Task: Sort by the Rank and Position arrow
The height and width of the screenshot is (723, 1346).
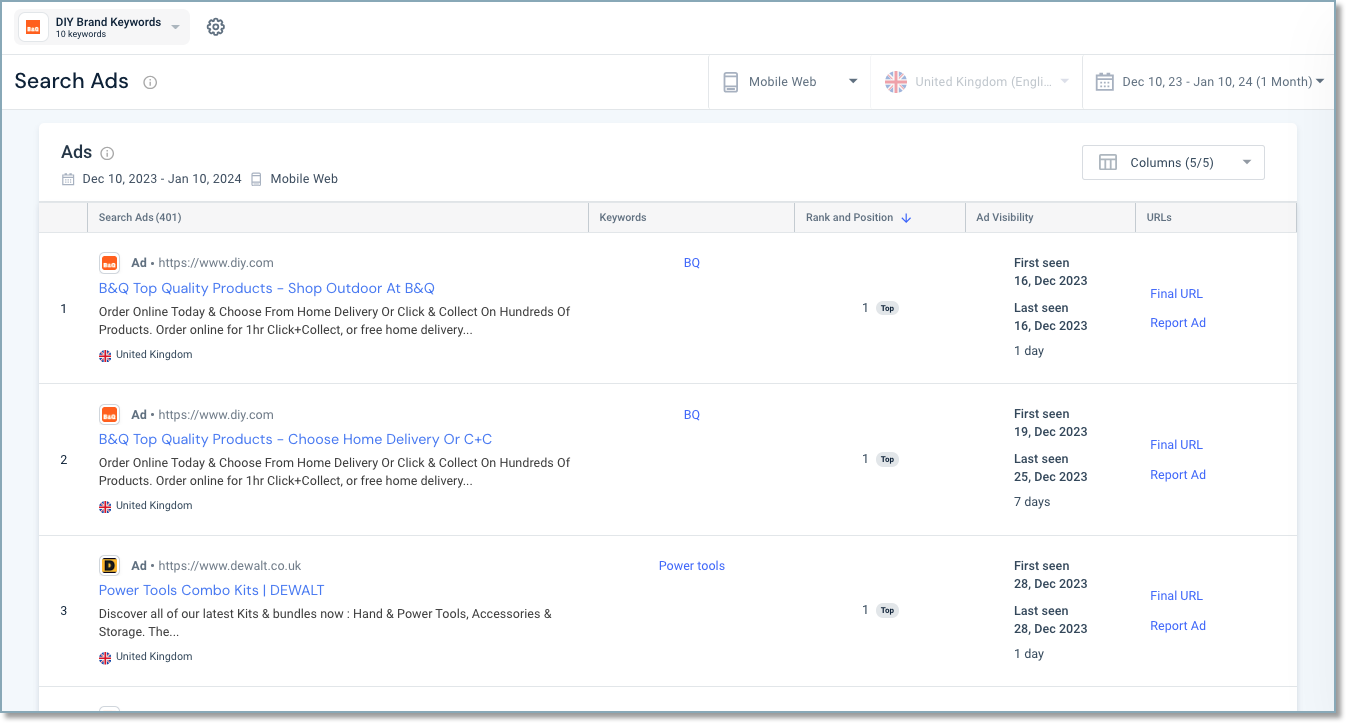Action: pyautogui.click(x=906, y=218)
